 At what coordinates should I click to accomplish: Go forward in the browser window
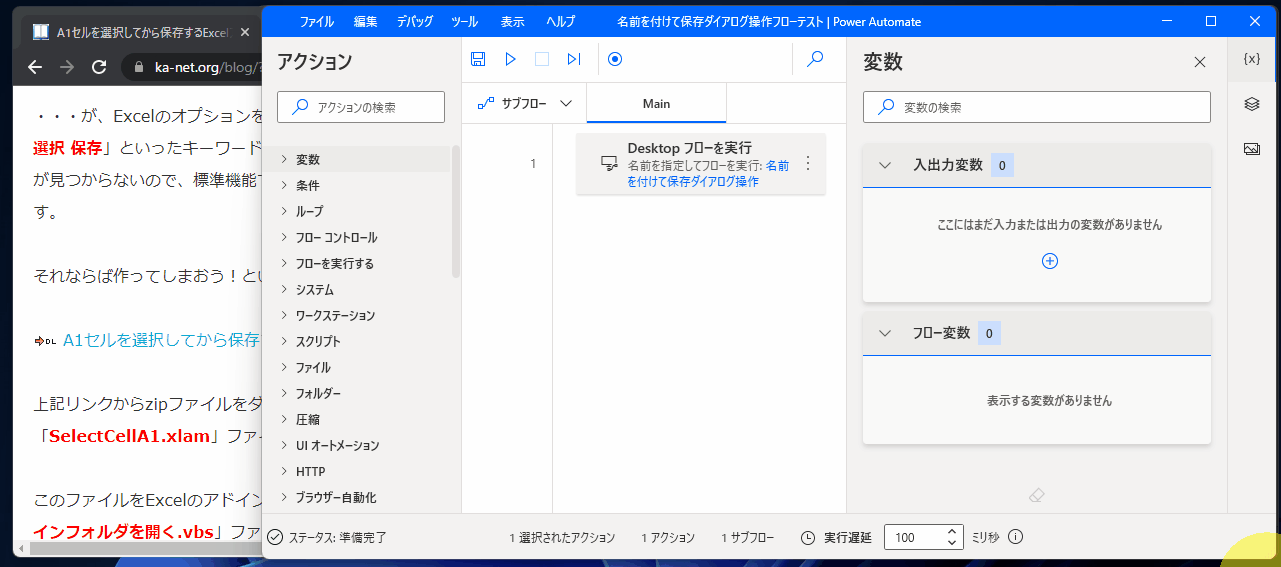pos(67,67)
